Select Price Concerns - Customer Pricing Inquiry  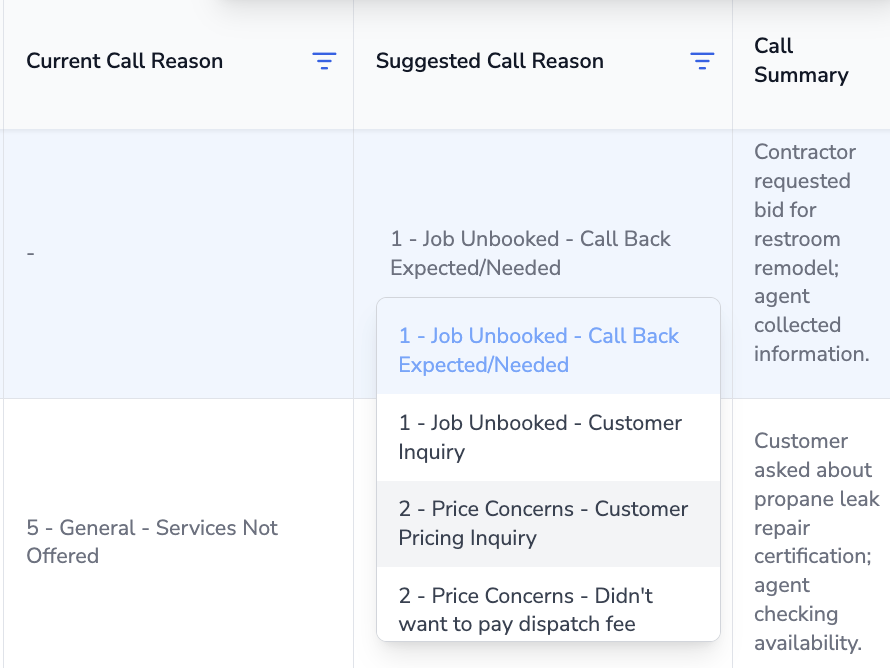point(543,523)
